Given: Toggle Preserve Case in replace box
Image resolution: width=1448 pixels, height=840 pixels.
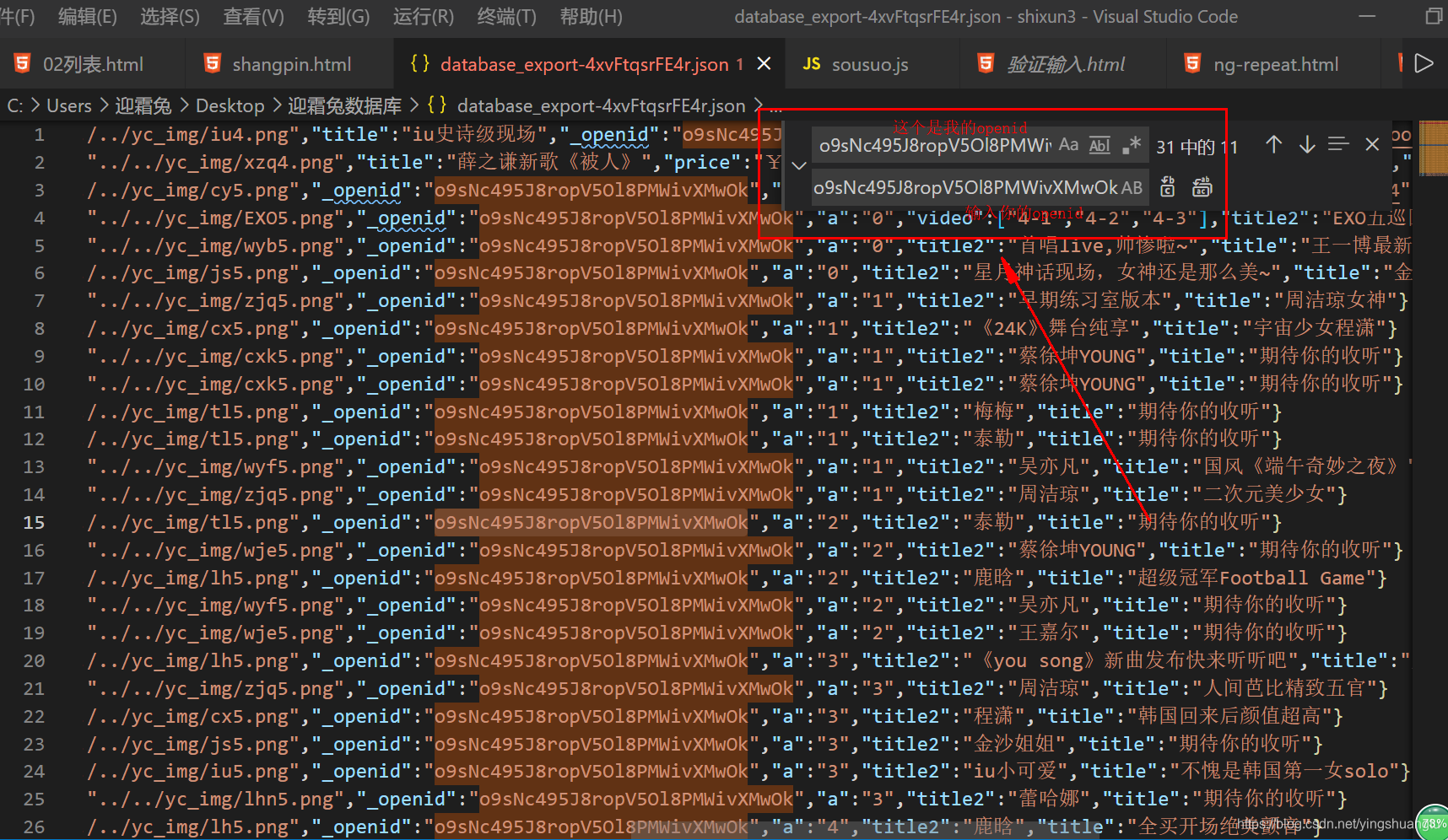Looking at the screenshot, I should click(1132, 187).
